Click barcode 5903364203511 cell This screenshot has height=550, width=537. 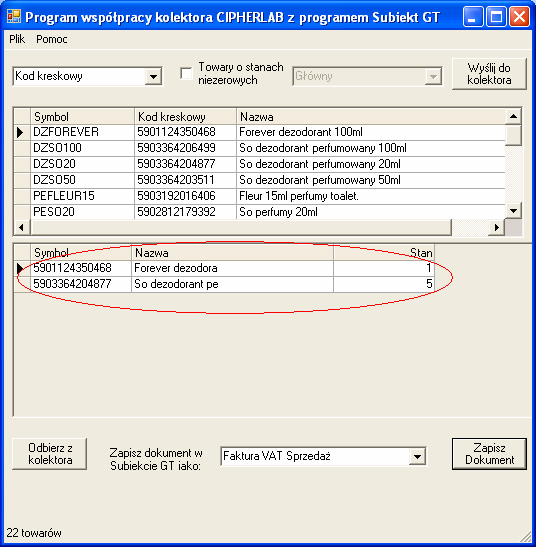pyautogui.click(x=185, y=180)
